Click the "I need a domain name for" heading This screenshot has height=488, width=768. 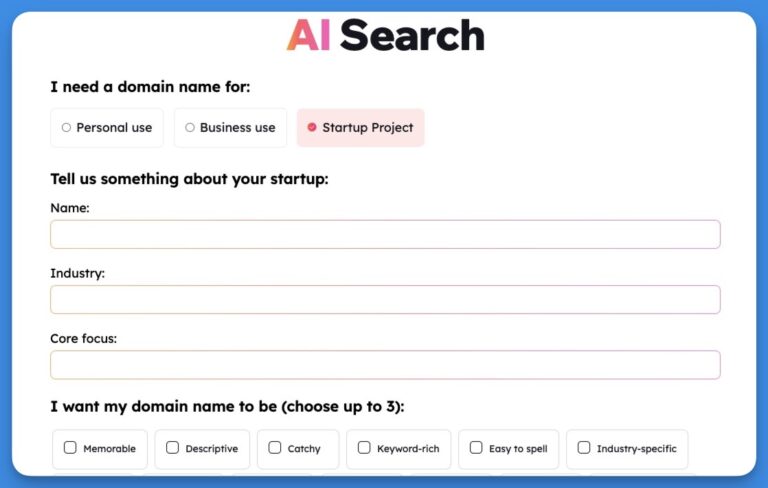click(x=150, y=87)
